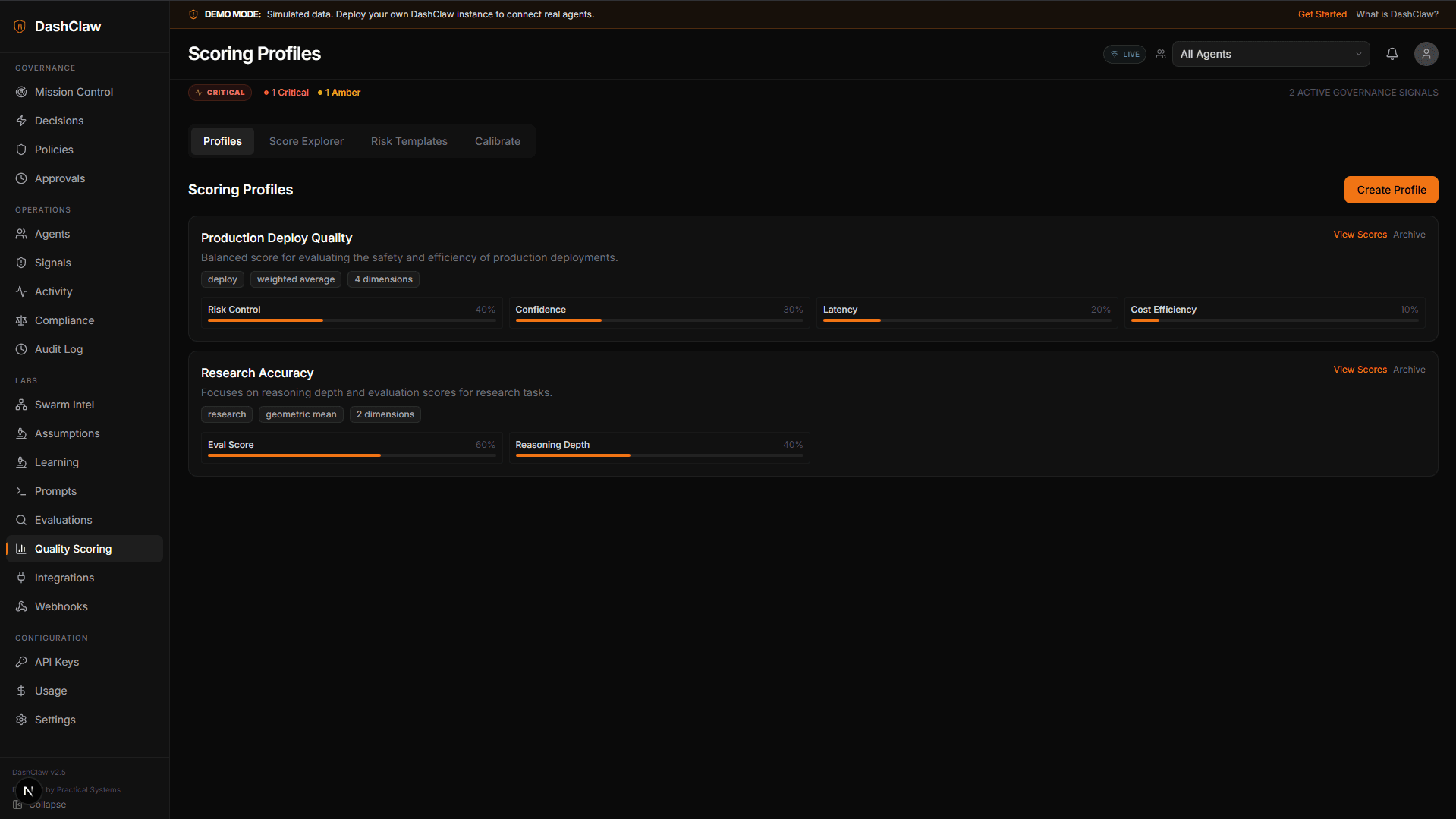
Task: Click the notifications bell icon
Action: 1392,54
